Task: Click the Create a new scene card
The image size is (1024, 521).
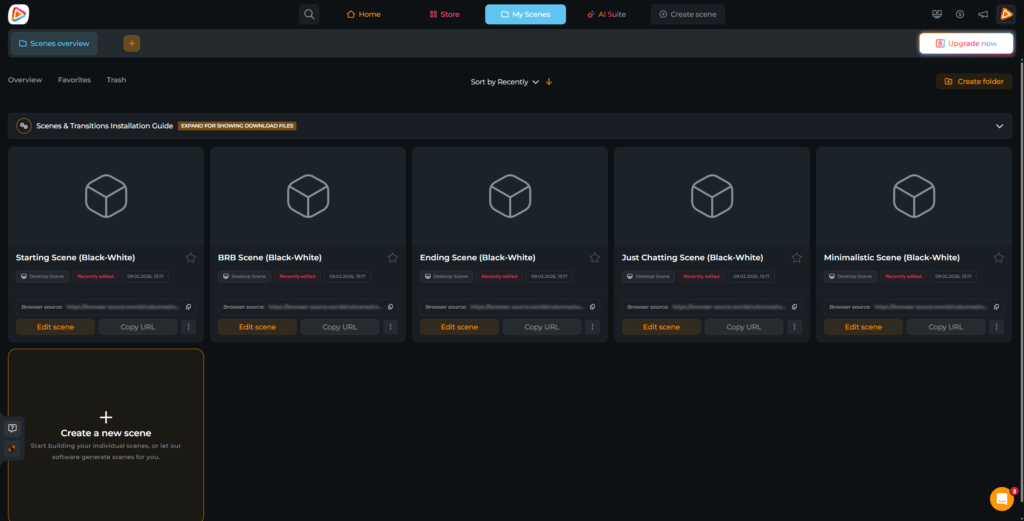Action: (106, 434)
